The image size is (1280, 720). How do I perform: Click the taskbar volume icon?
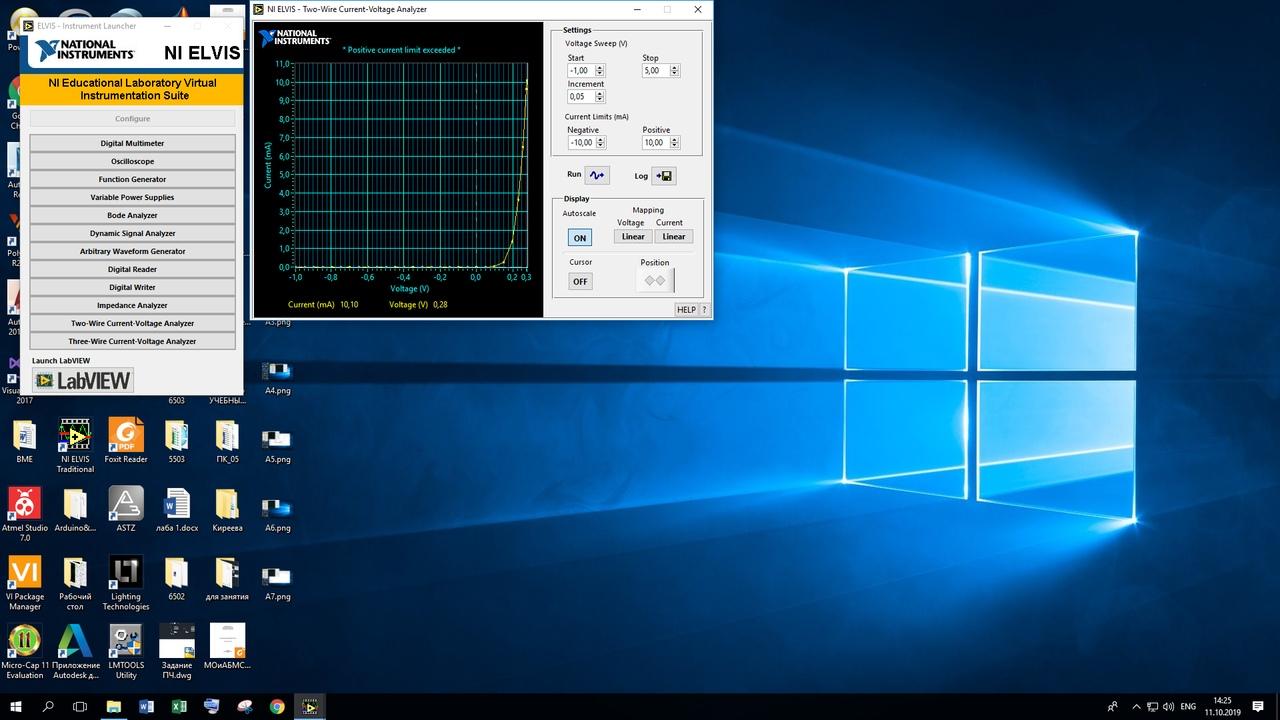pyautogui.click(x=1167, y=706)
